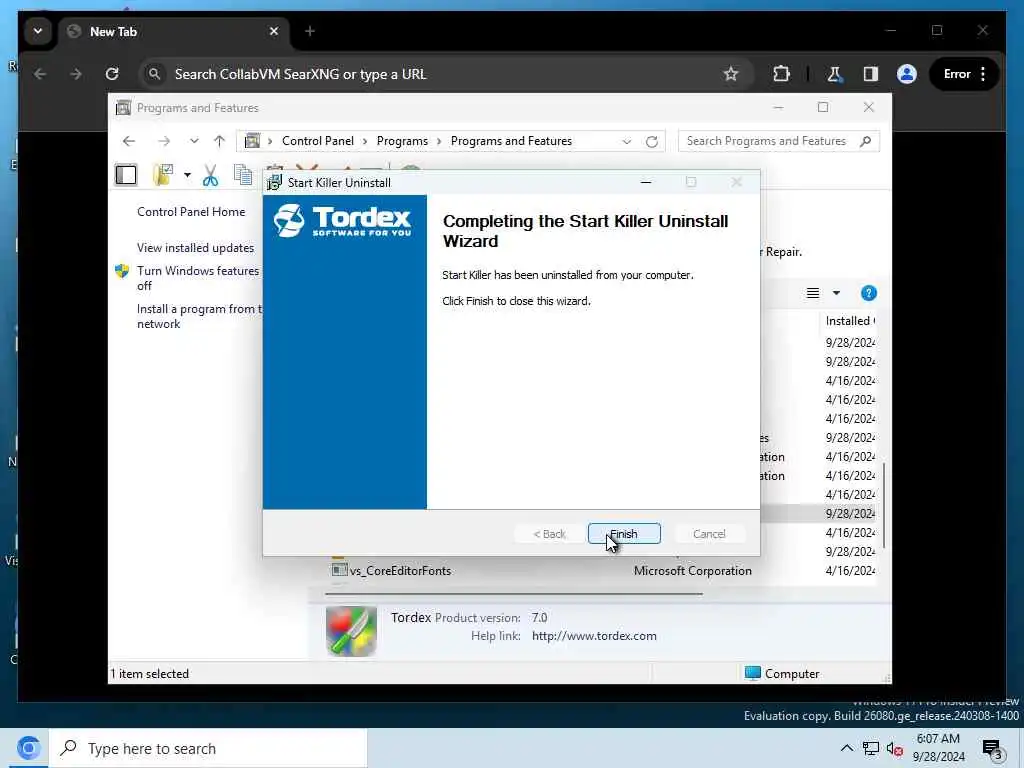Expand the address bar history dropdown
The width and height of the screenshot is (1024, 768).
[627, 141]
